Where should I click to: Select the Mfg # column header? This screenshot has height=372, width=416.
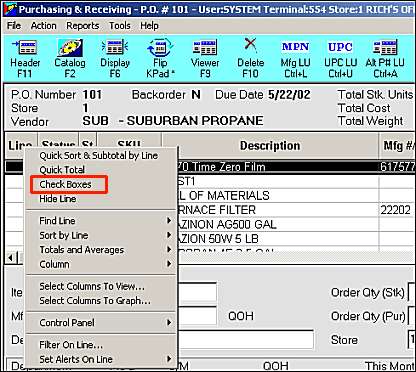(x=398, y=146)
